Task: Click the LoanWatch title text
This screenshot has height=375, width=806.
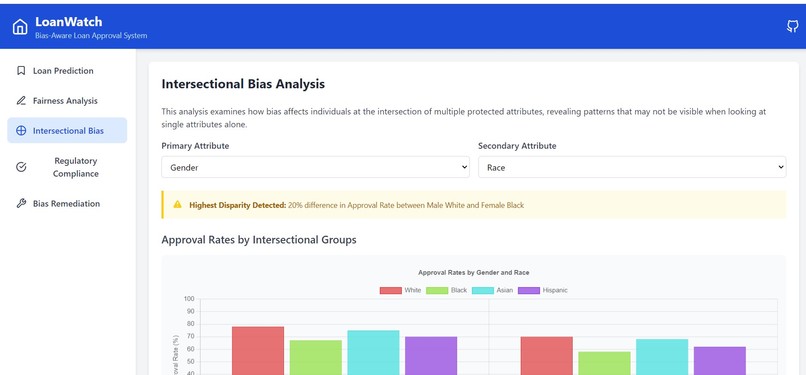Action: (68, 22)
